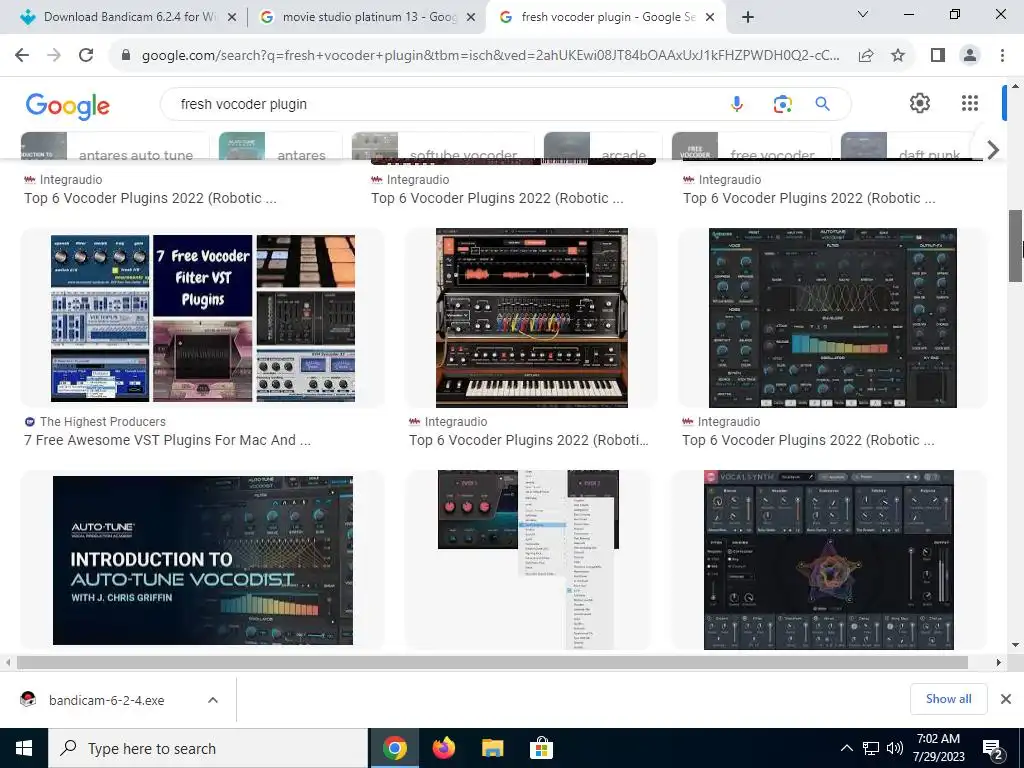Select the free vocoder suggestion chip

pyautogui.click(x=752, y=146)
